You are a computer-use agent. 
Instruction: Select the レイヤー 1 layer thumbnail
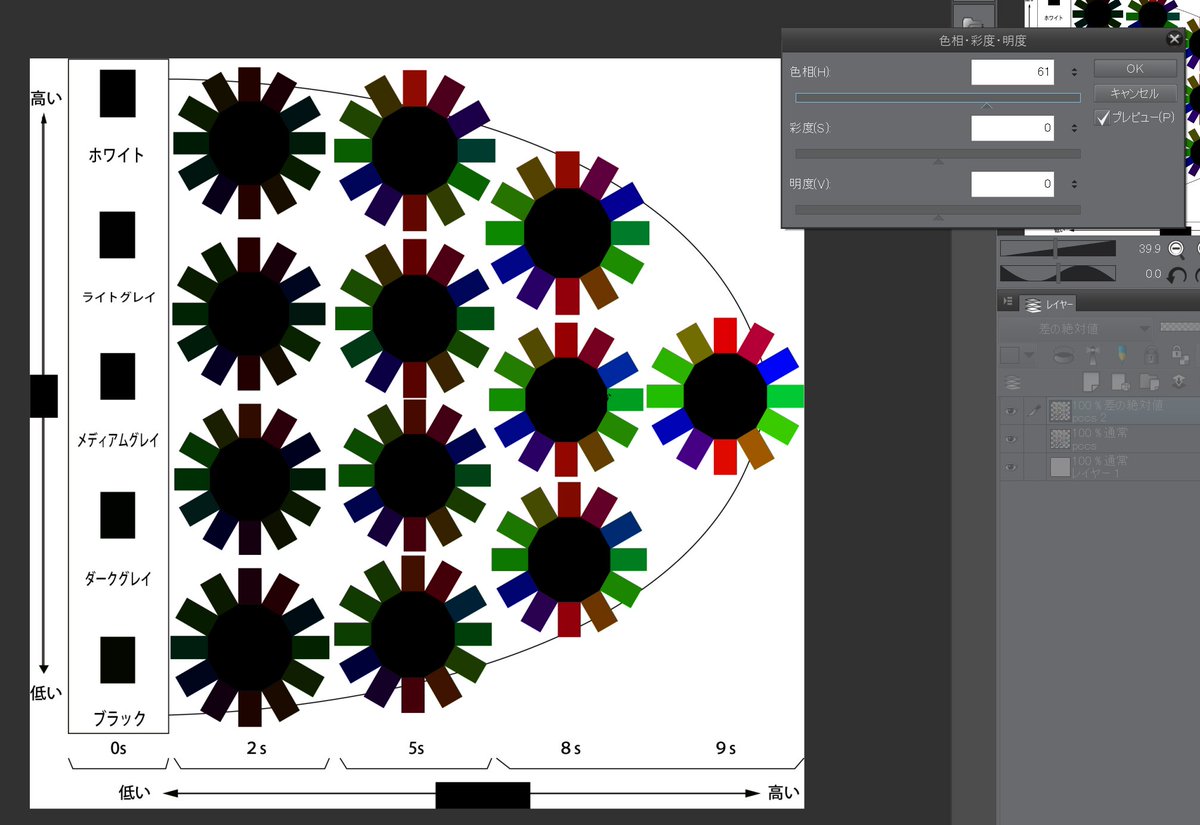click(1060, 467)
